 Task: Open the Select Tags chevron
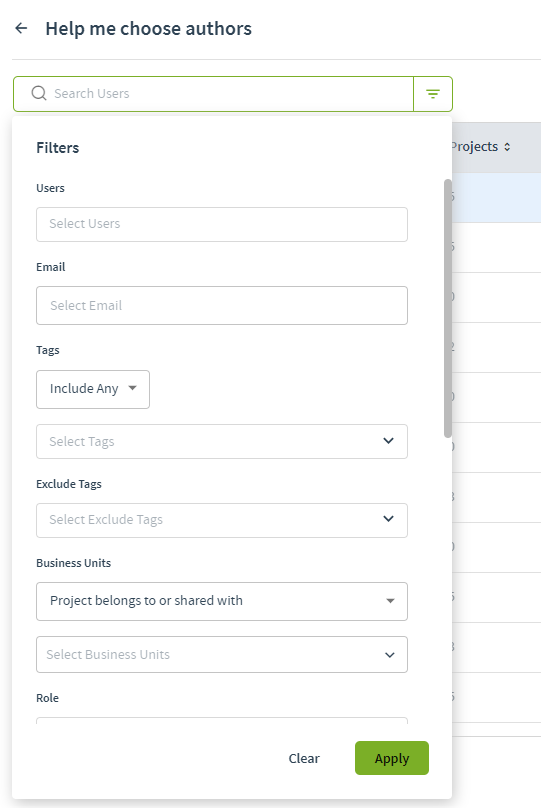coord(388,441)
